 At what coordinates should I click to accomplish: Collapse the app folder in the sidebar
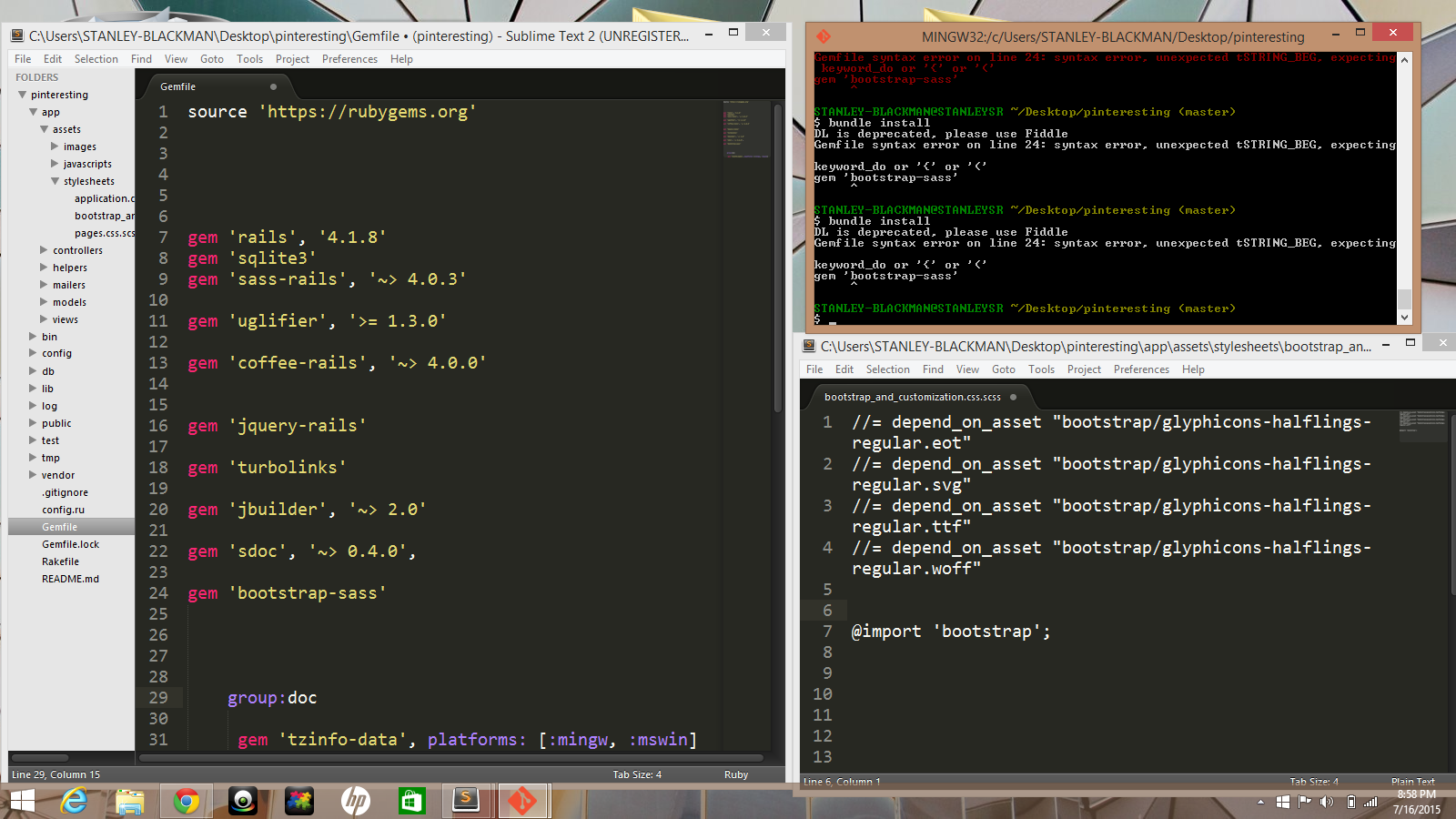click(x=33, y=112)
